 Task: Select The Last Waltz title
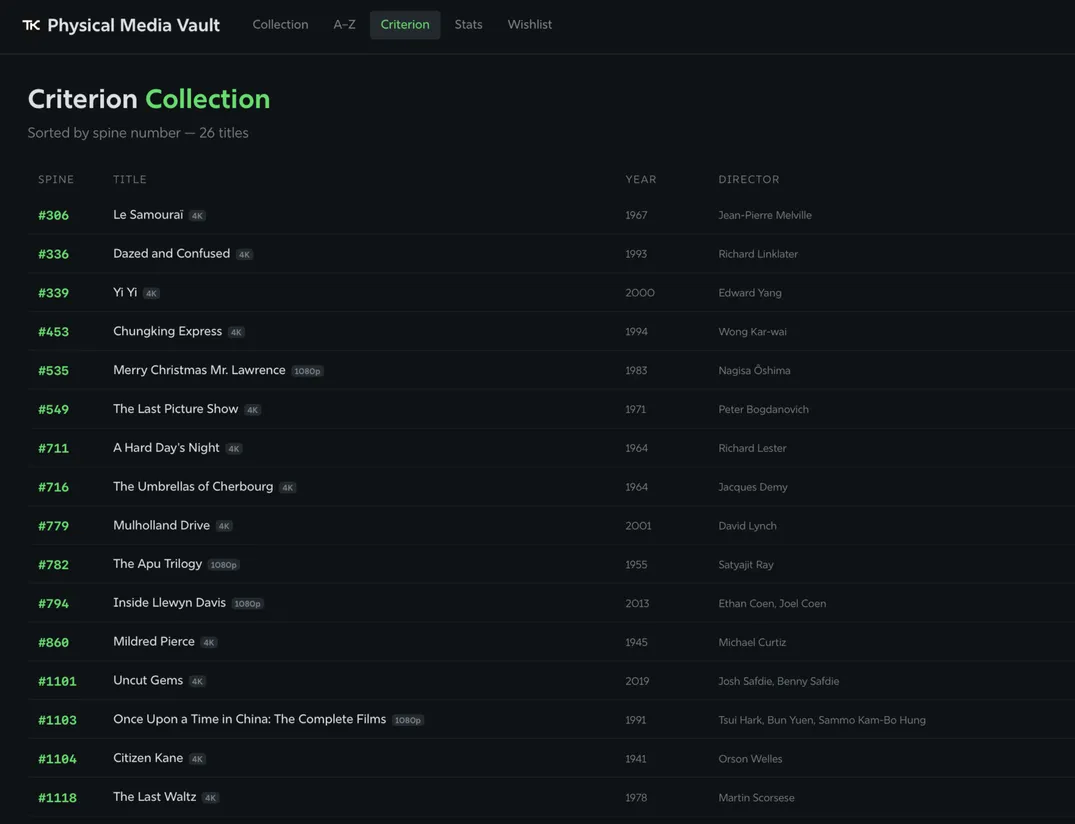[154, 797]
